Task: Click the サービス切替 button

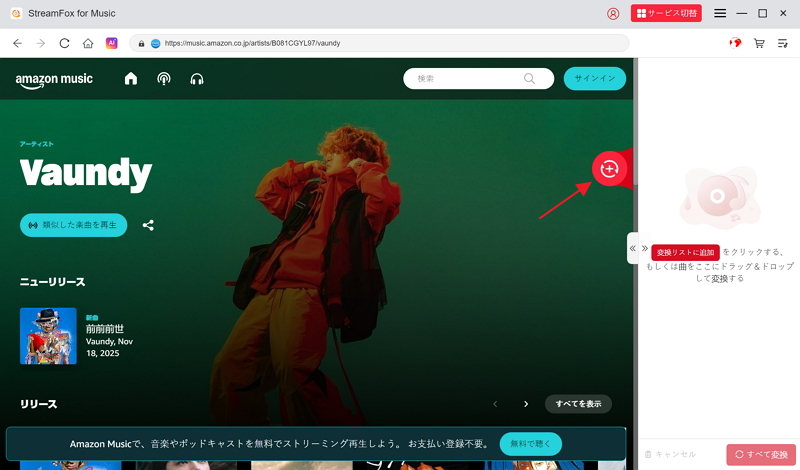Action: click(666, 13)
